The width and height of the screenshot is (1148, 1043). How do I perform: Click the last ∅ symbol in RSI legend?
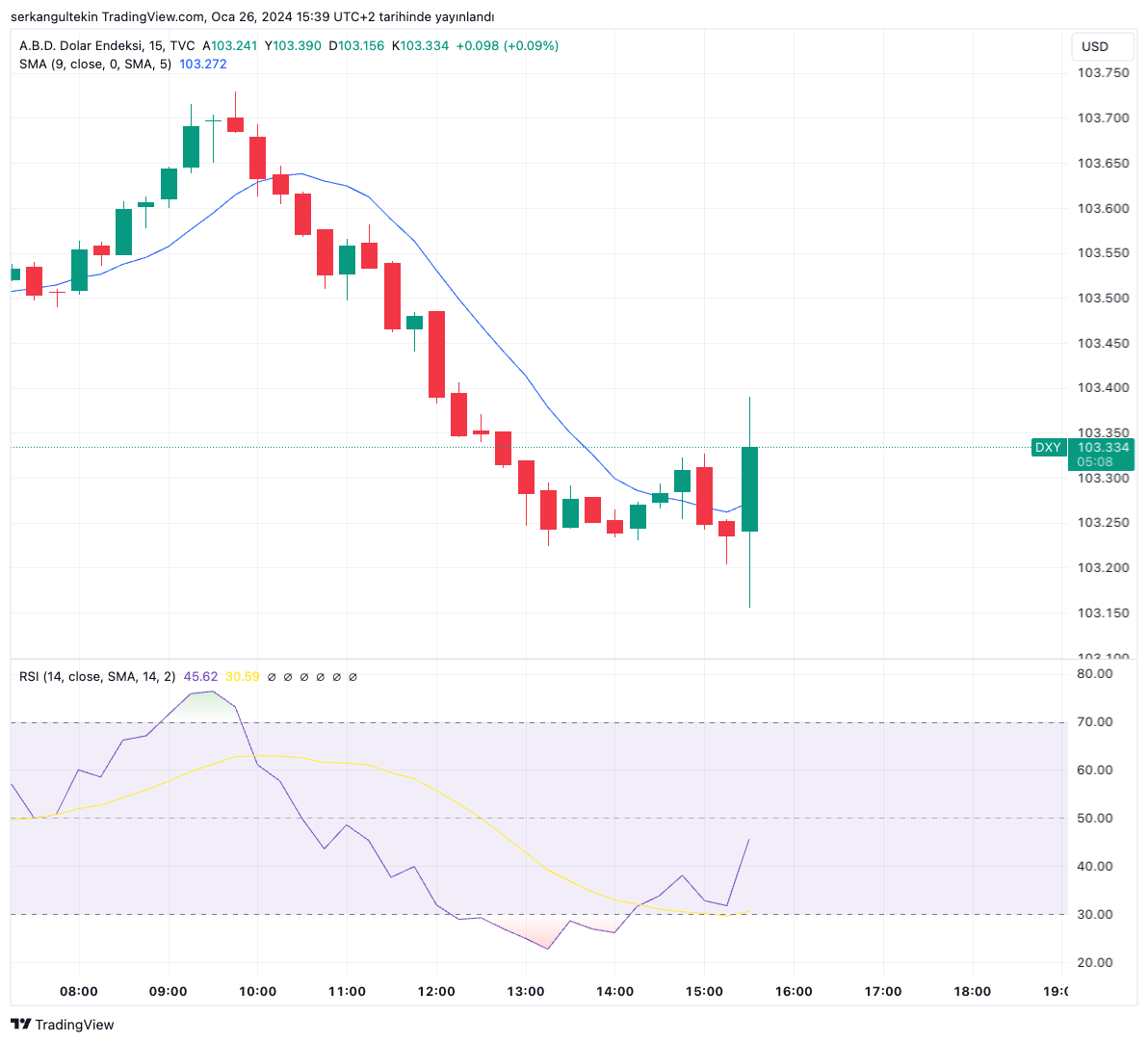(x=352, y=677)
